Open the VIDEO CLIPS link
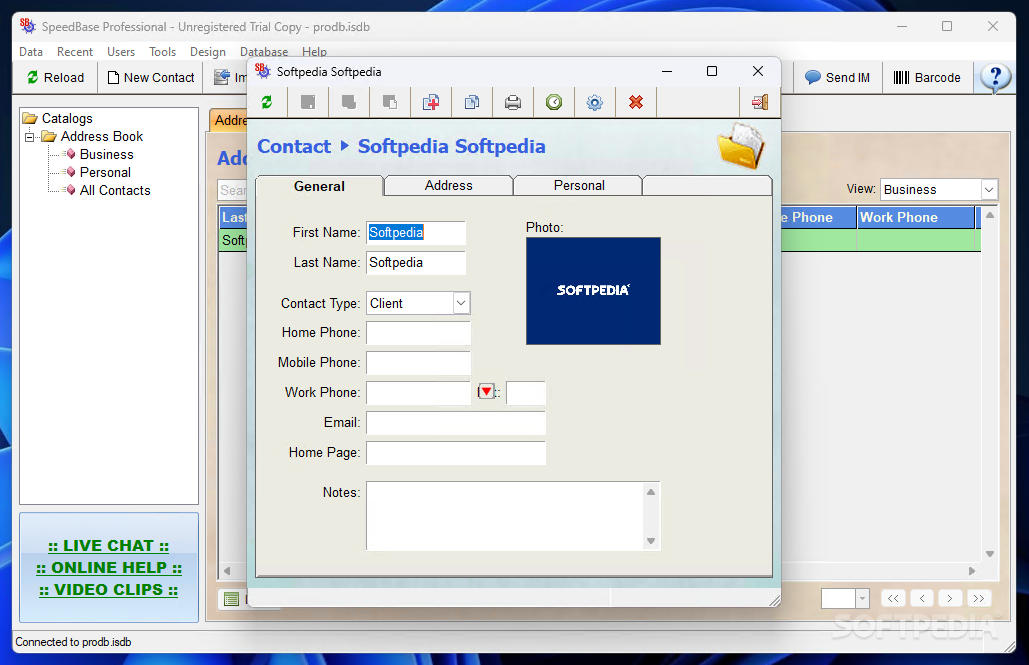This screenshot has height=665, width=1029. [x=108, y=590]
